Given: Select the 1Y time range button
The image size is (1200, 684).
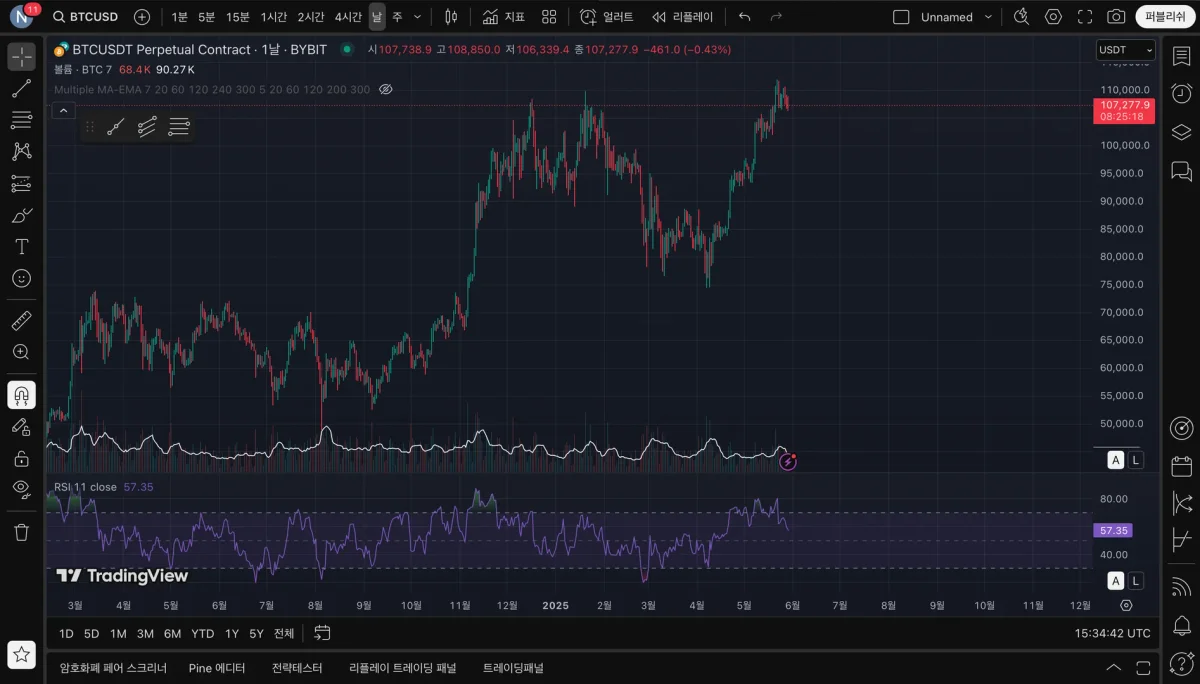Looking at the screenshot, I should click(232, 633).
